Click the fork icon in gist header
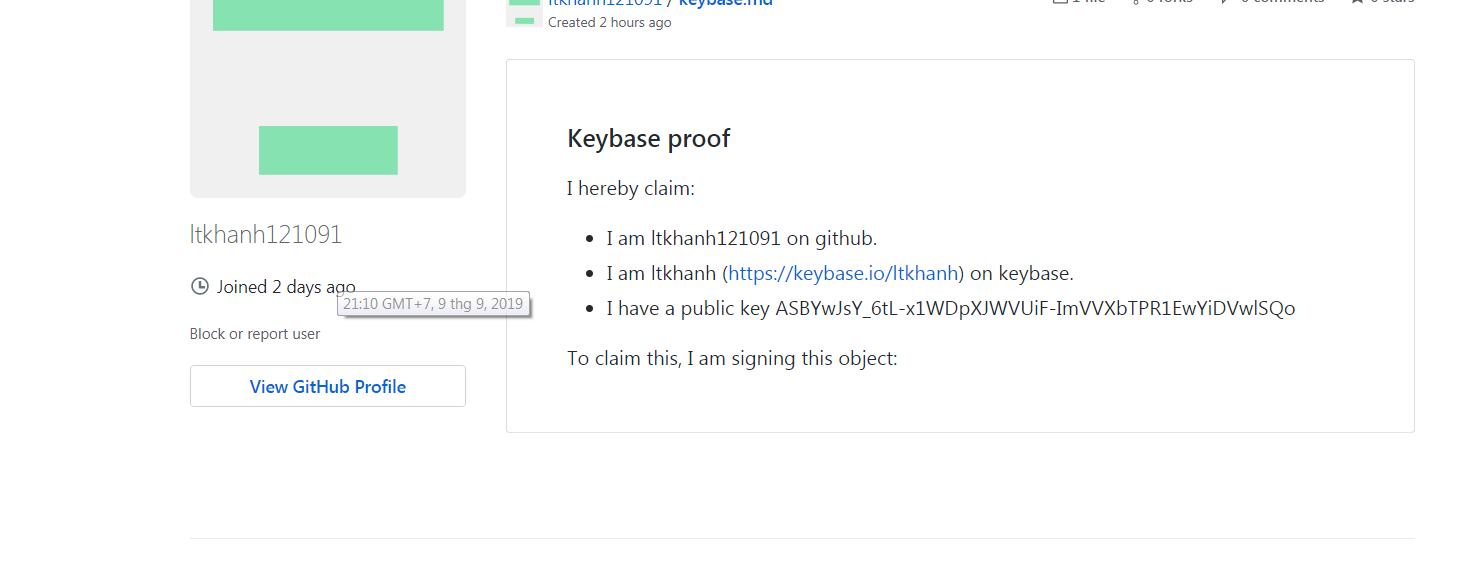Screen dimensions: 1471x566 1136,2
